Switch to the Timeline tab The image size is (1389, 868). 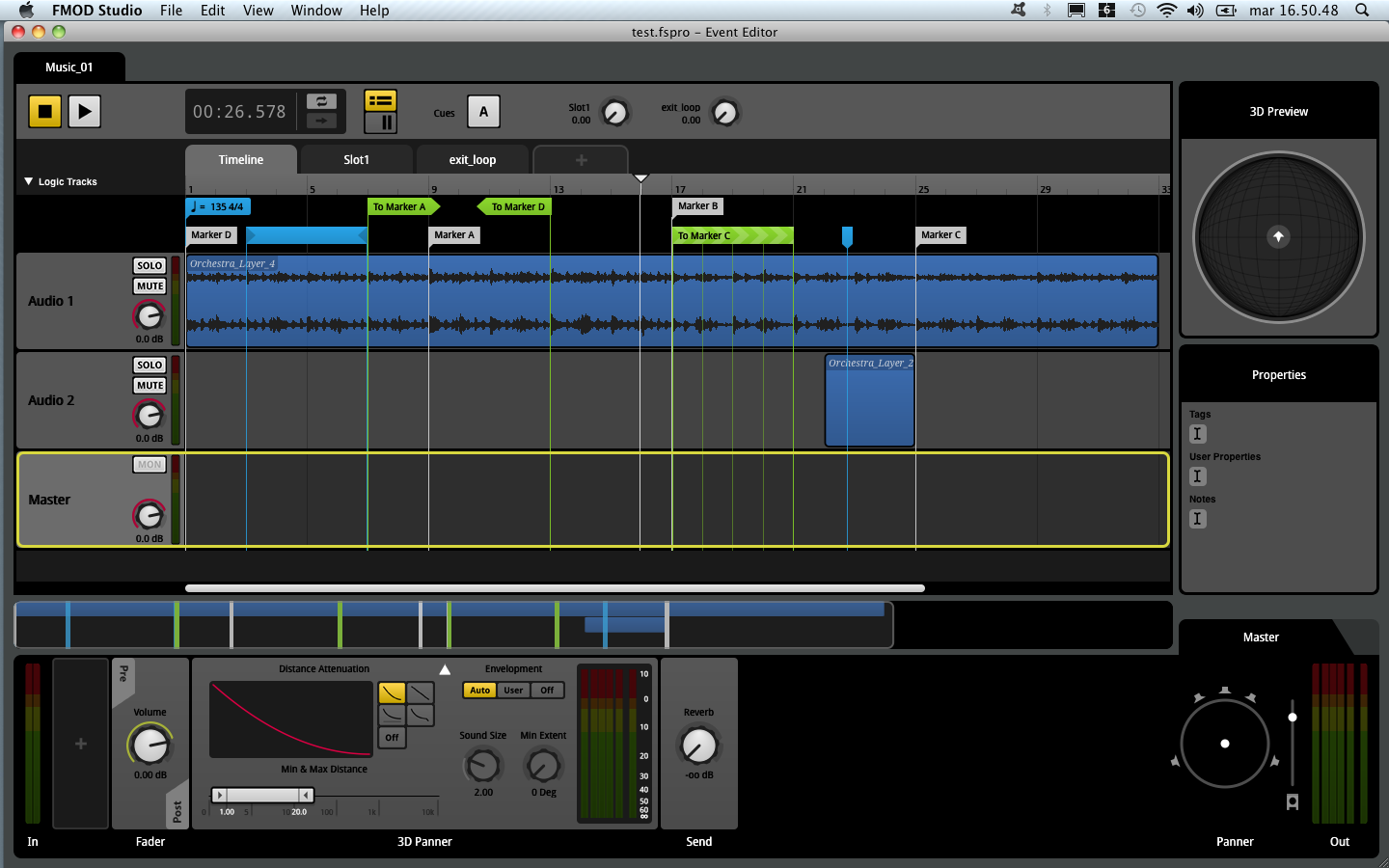(x=240, y=160)
